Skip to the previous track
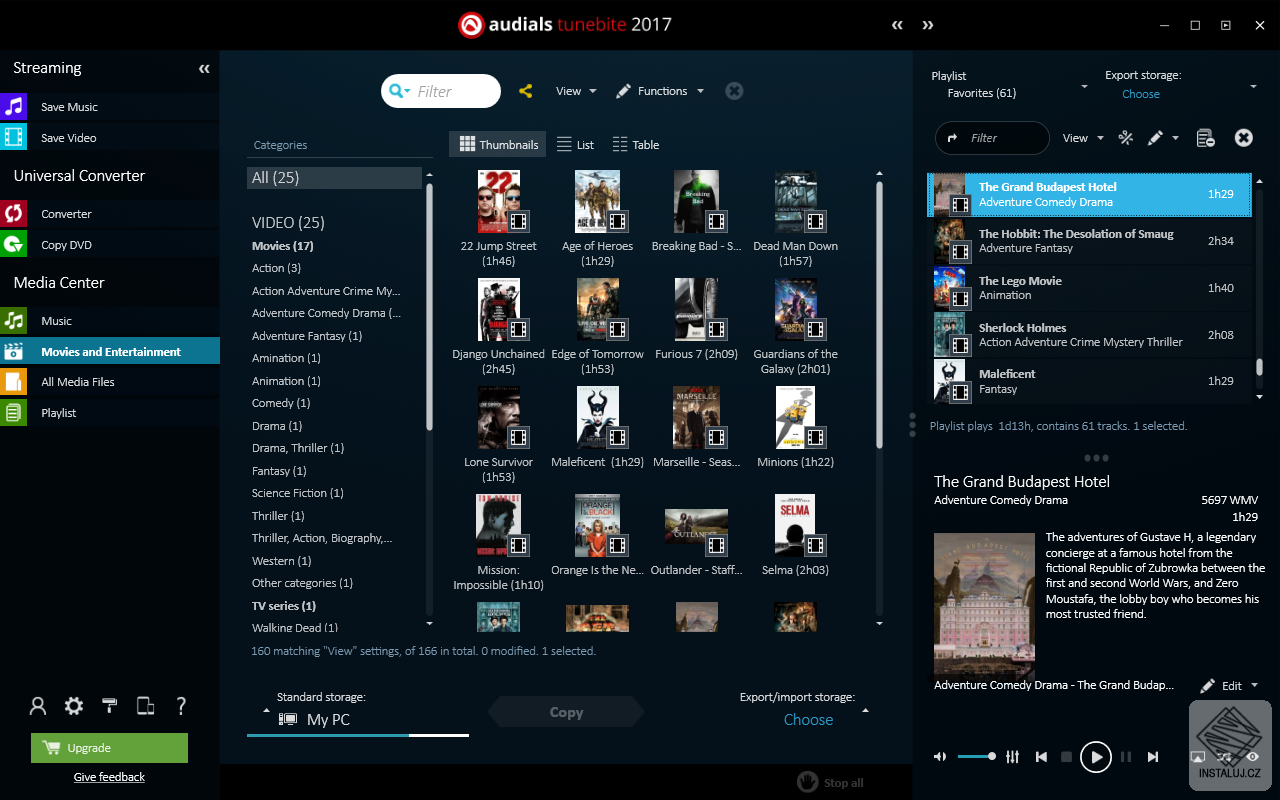 pyautogui.click(x=1041, y=757)
